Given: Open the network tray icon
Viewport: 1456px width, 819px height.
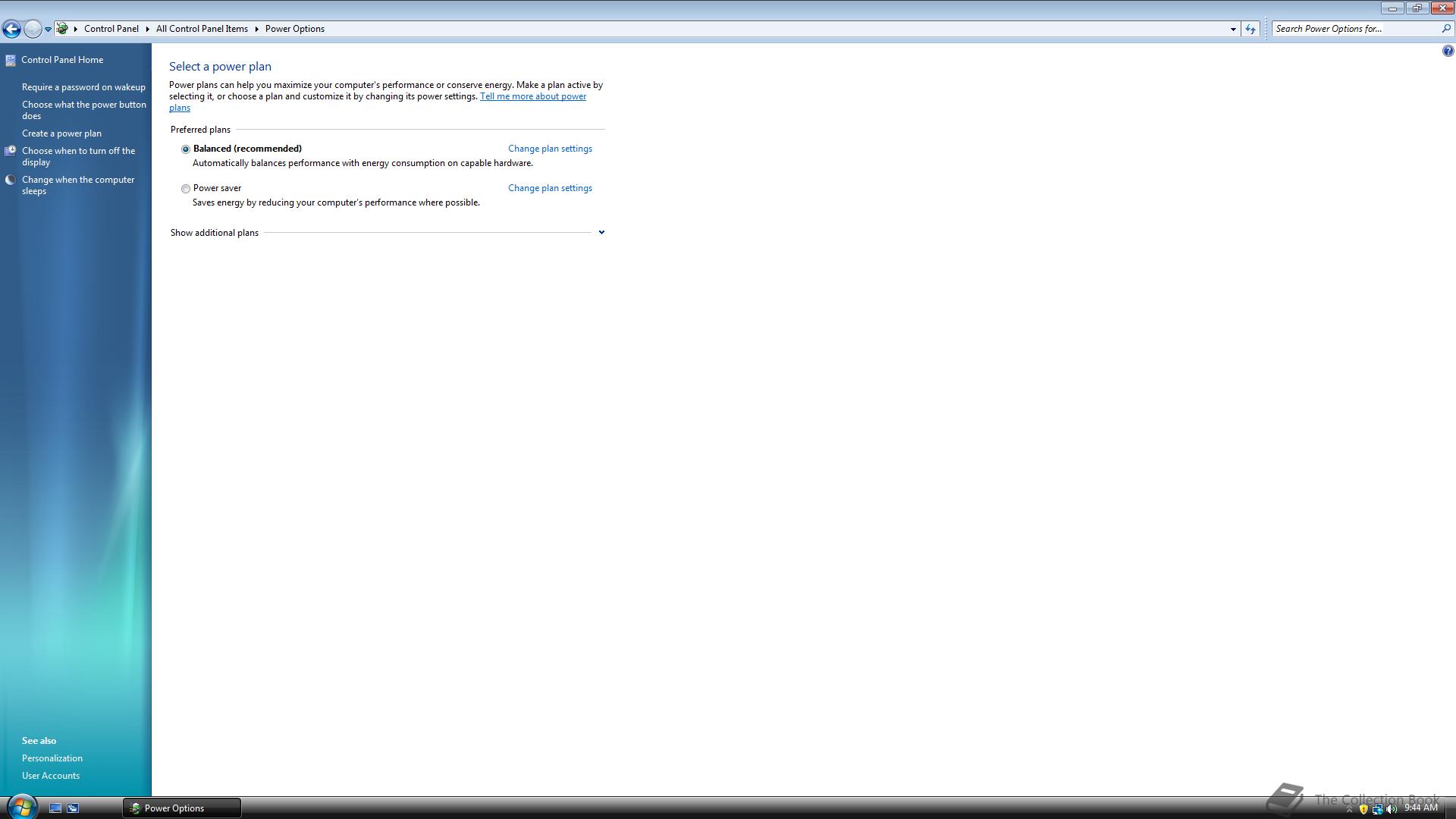Looking at the screenshot, I should tap(1377, 809).
